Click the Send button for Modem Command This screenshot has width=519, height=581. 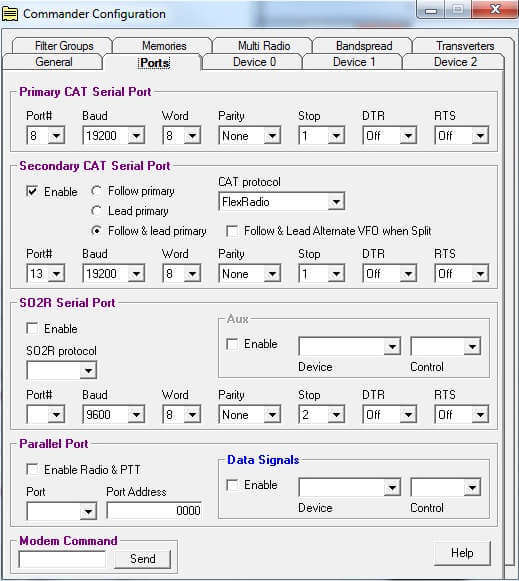[x=143, y=559]
